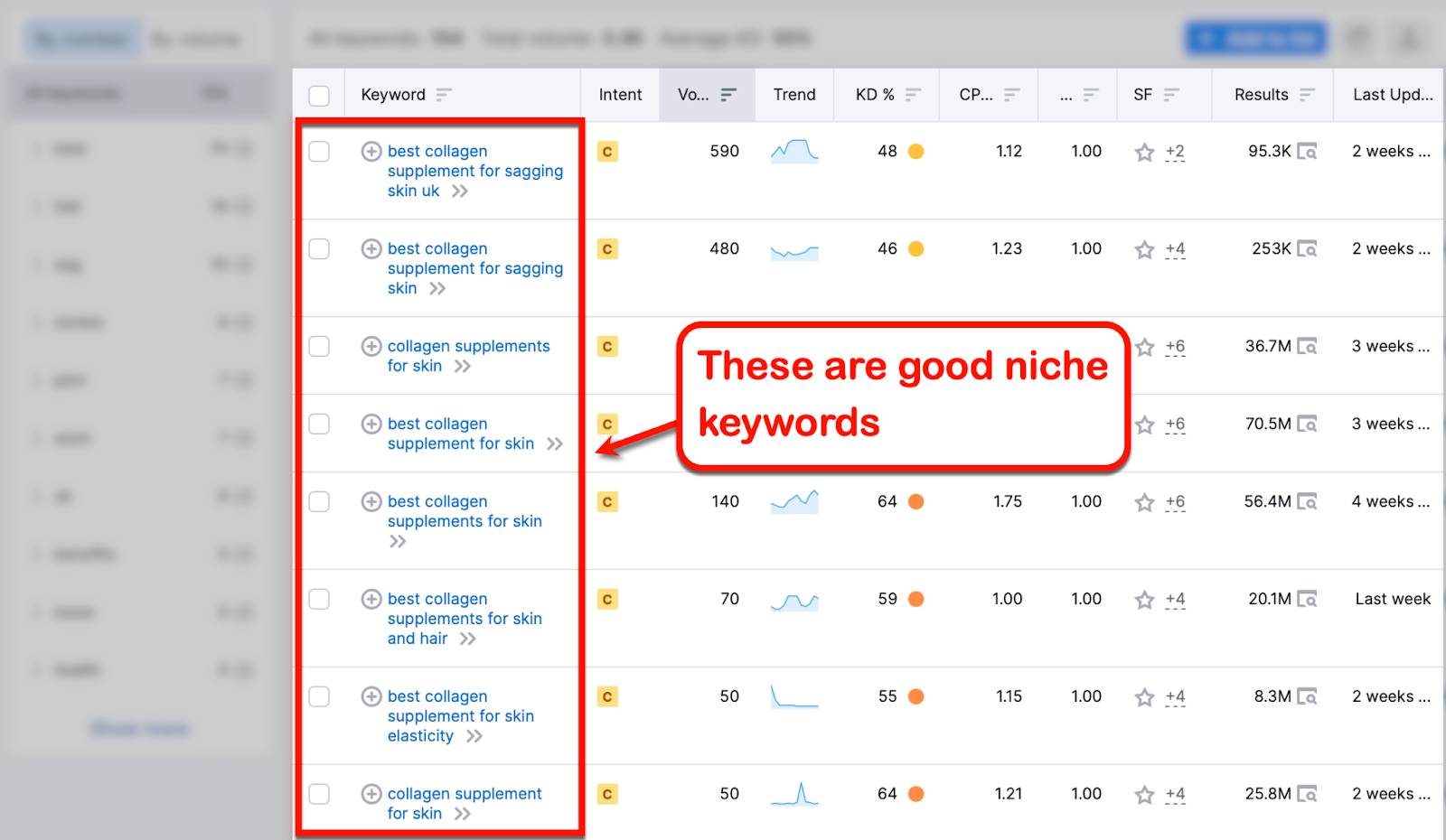Viewport: 1446px width, 840px height.
Task: Check the row with volume 480
Action: point(319,249)
